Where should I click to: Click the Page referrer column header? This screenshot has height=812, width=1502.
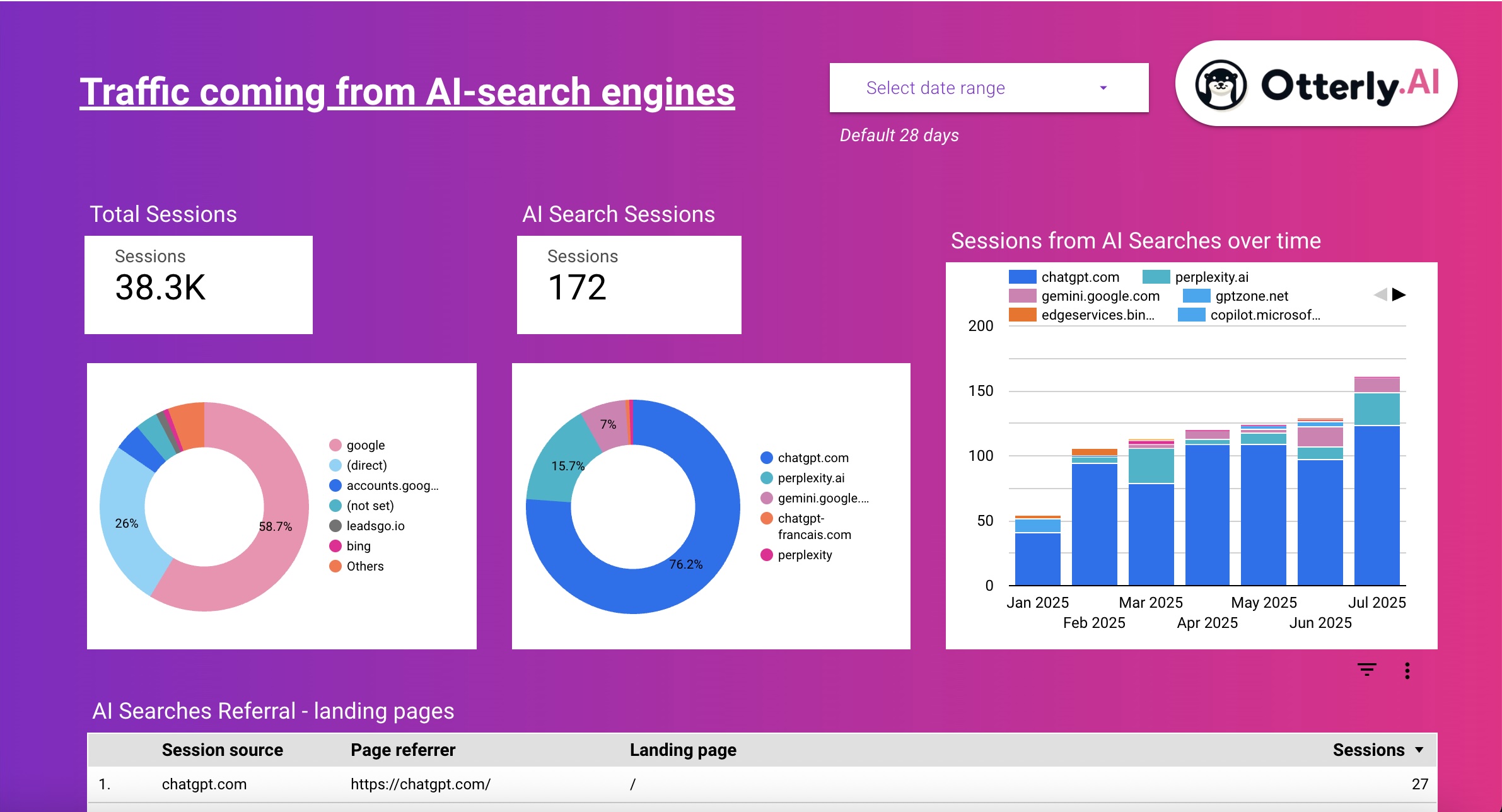pyautogui.click(x=403, y=750)
